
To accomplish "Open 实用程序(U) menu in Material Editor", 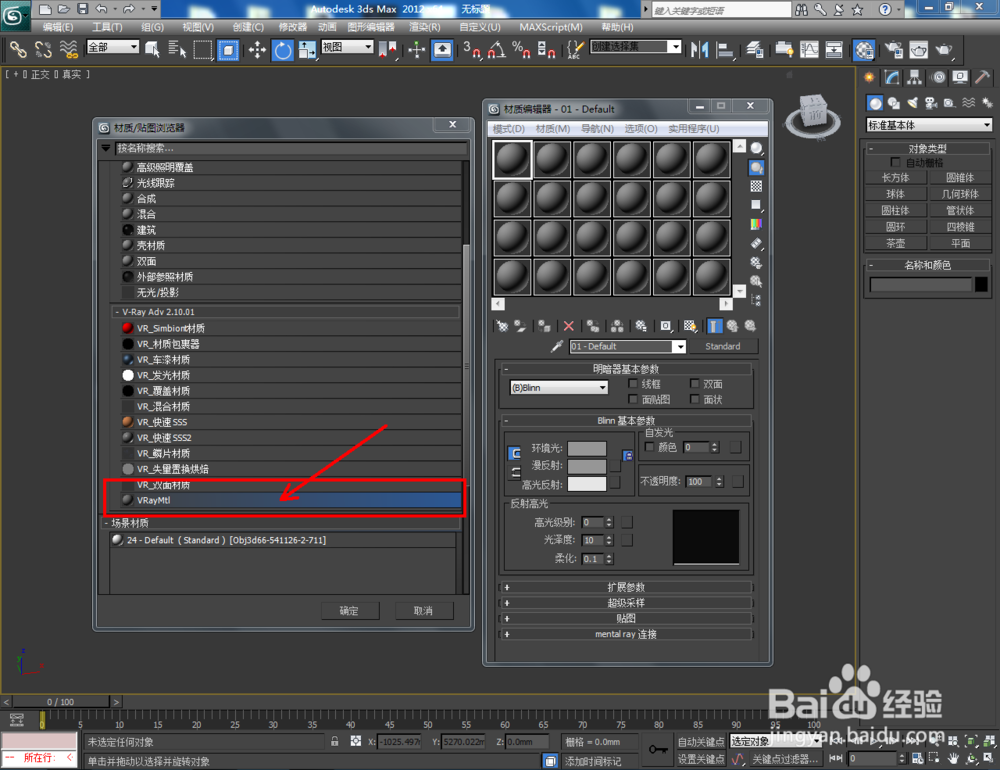I will [694, 129].
